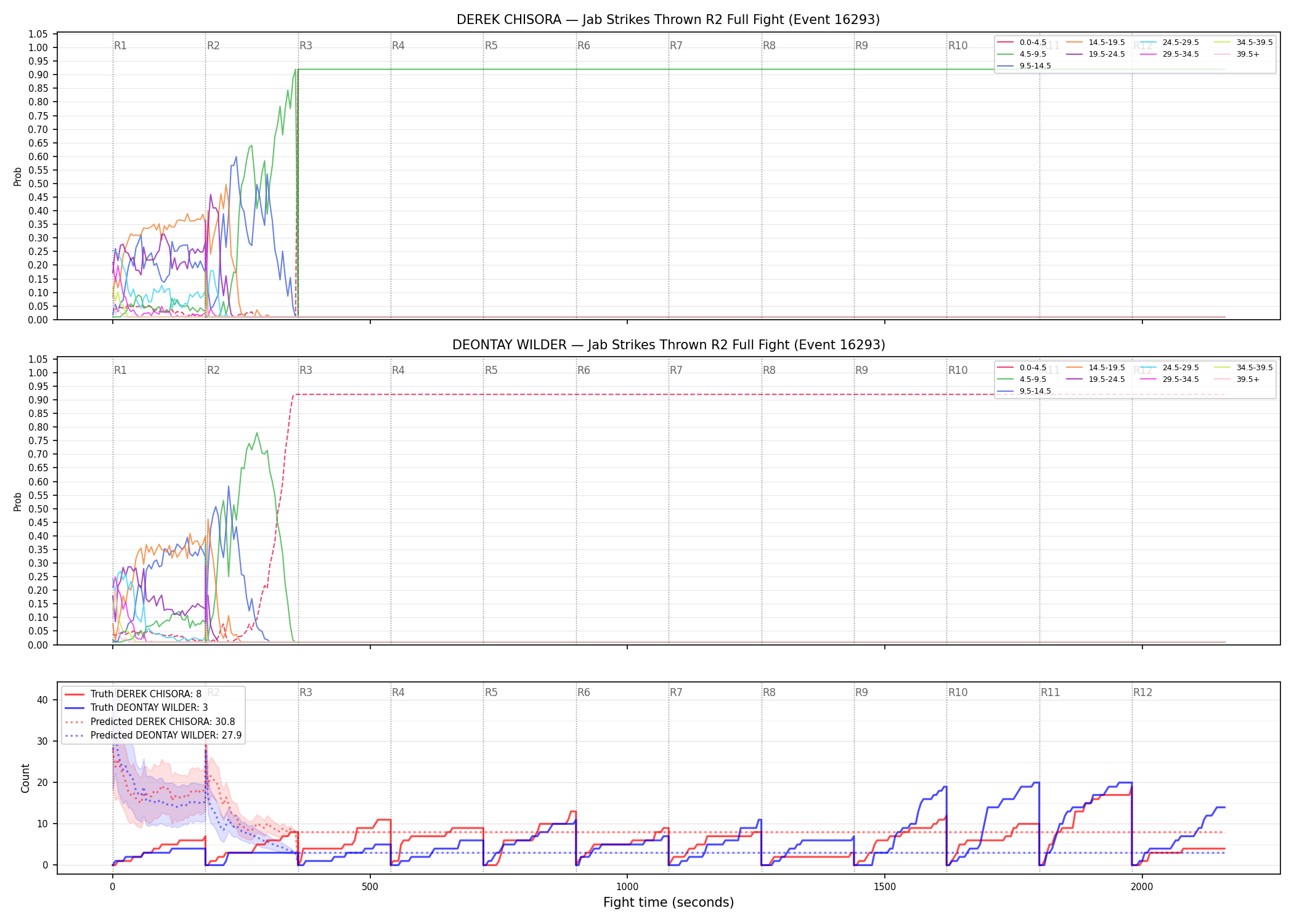Viewport: 1294px width, 924px height.
Task: Select the 19.5-24.5 legend entry in Chisora plot
Action: coord(1095,54)
